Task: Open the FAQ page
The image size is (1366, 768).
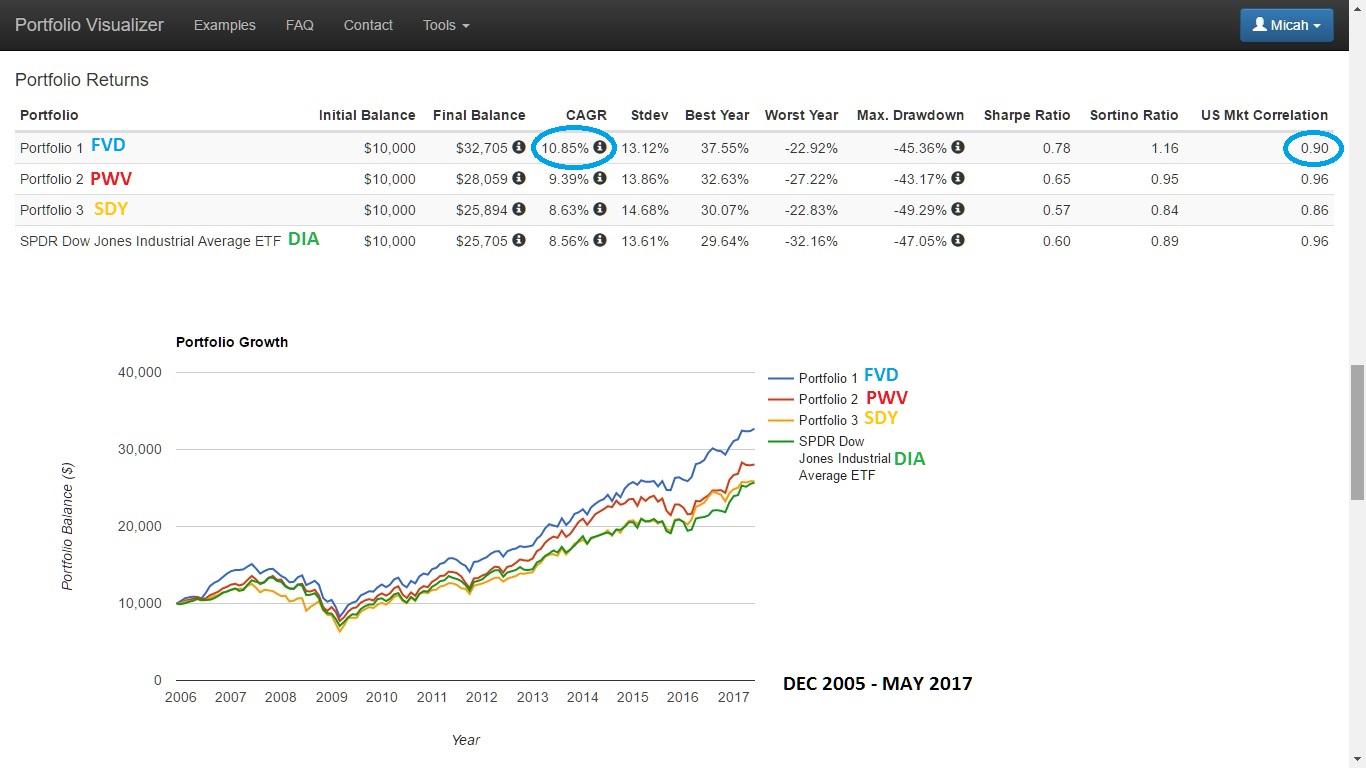Action: pyautogui.click(x=300, y=25)
